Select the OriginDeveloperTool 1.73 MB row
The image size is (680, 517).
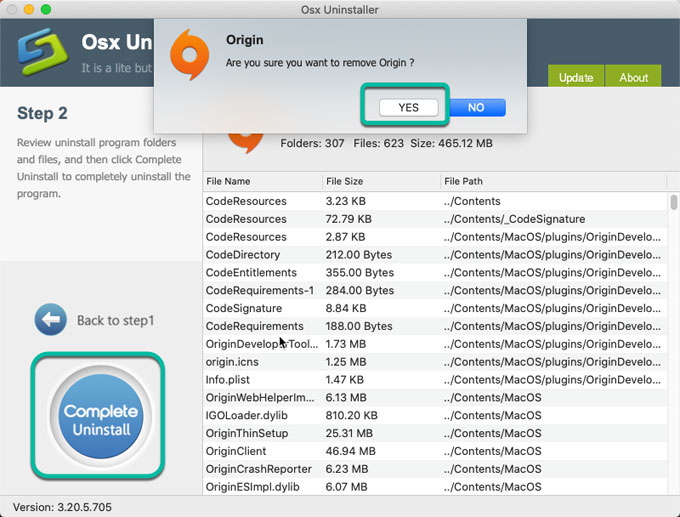coord(435,344)
